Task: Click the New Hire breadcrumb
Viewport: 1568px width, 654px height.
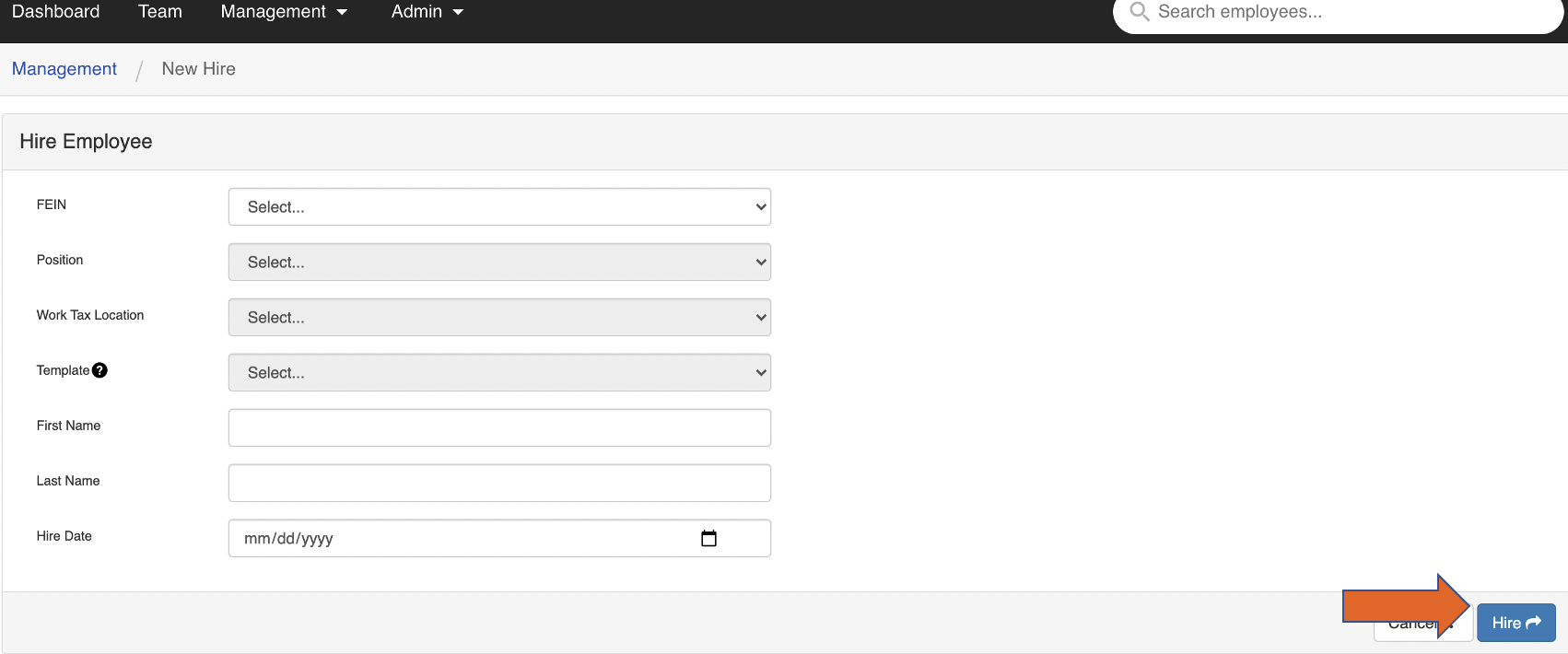Action: point(198,69)
